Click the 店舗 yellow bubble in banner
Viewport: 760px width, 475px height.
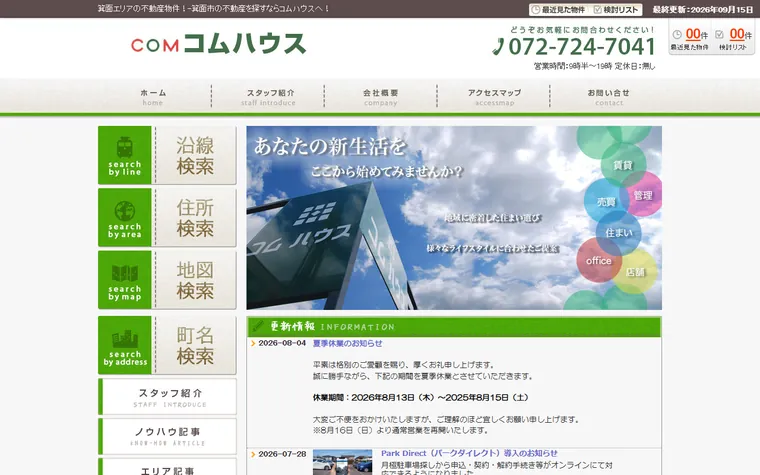[635, 272]
